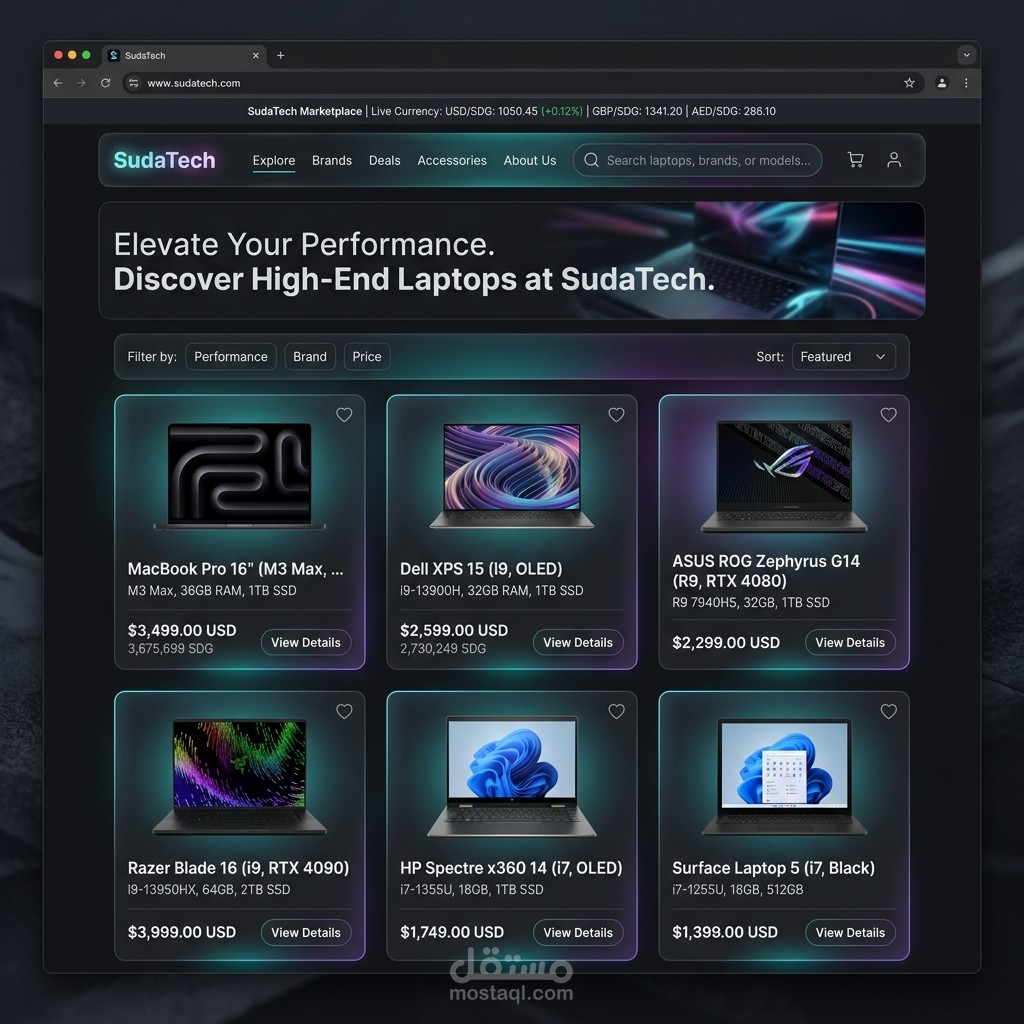
Task: Click the macOS green maximize button
Action: [x=86, y=55]
